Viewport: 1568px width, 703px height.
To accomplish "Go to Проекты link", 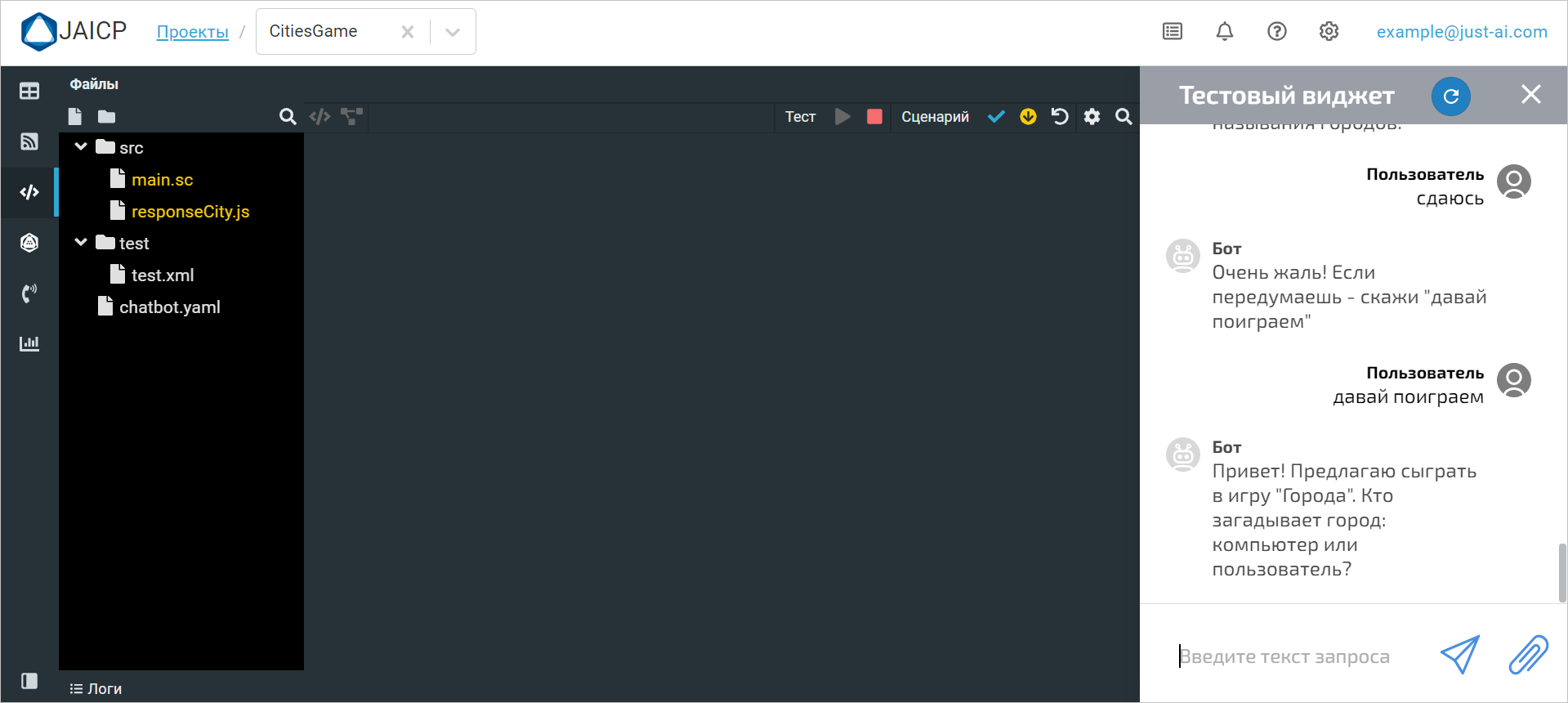I will [x=192, y=32].
